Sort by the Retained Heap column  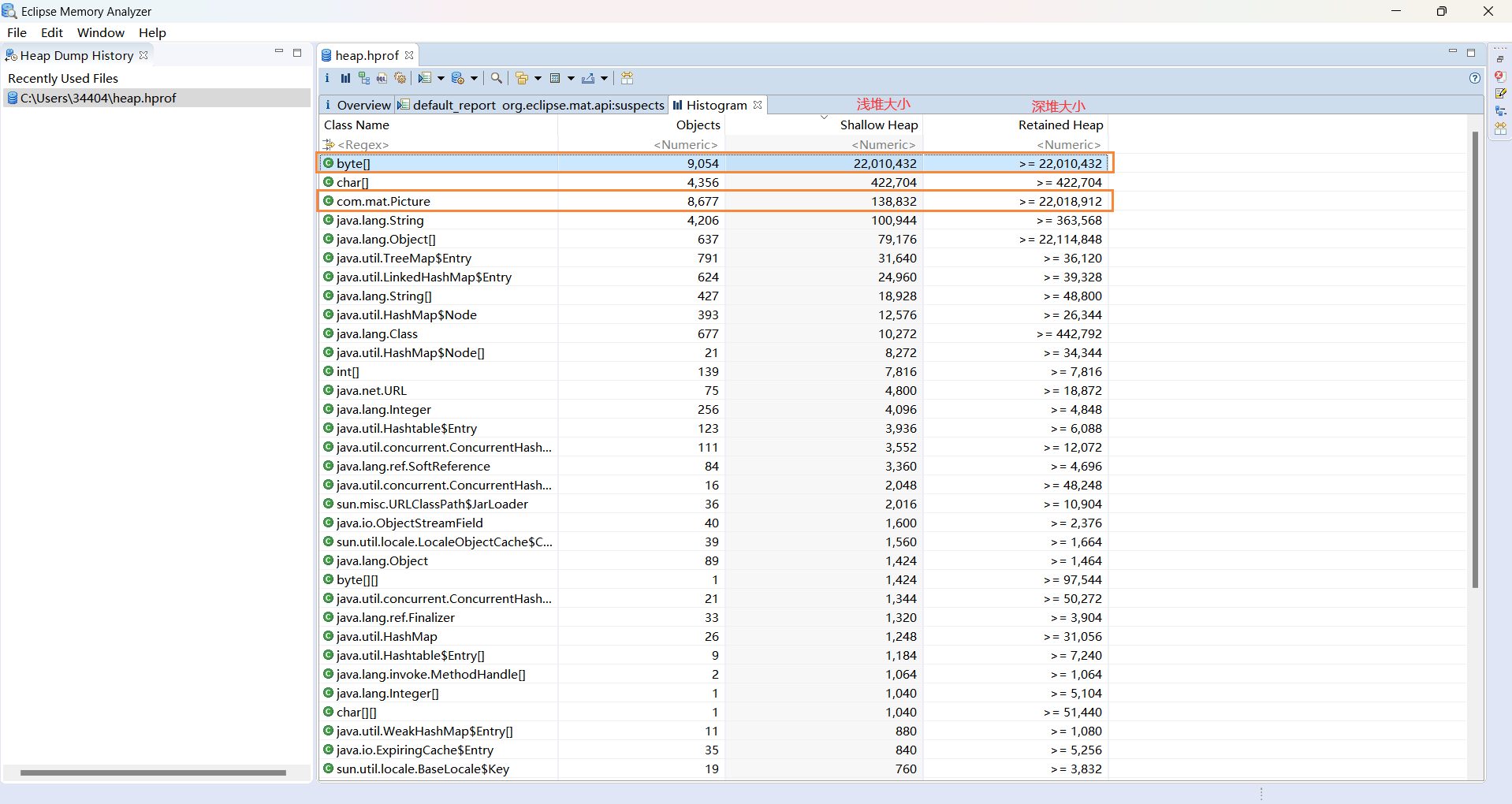(x=1015, y=125)
